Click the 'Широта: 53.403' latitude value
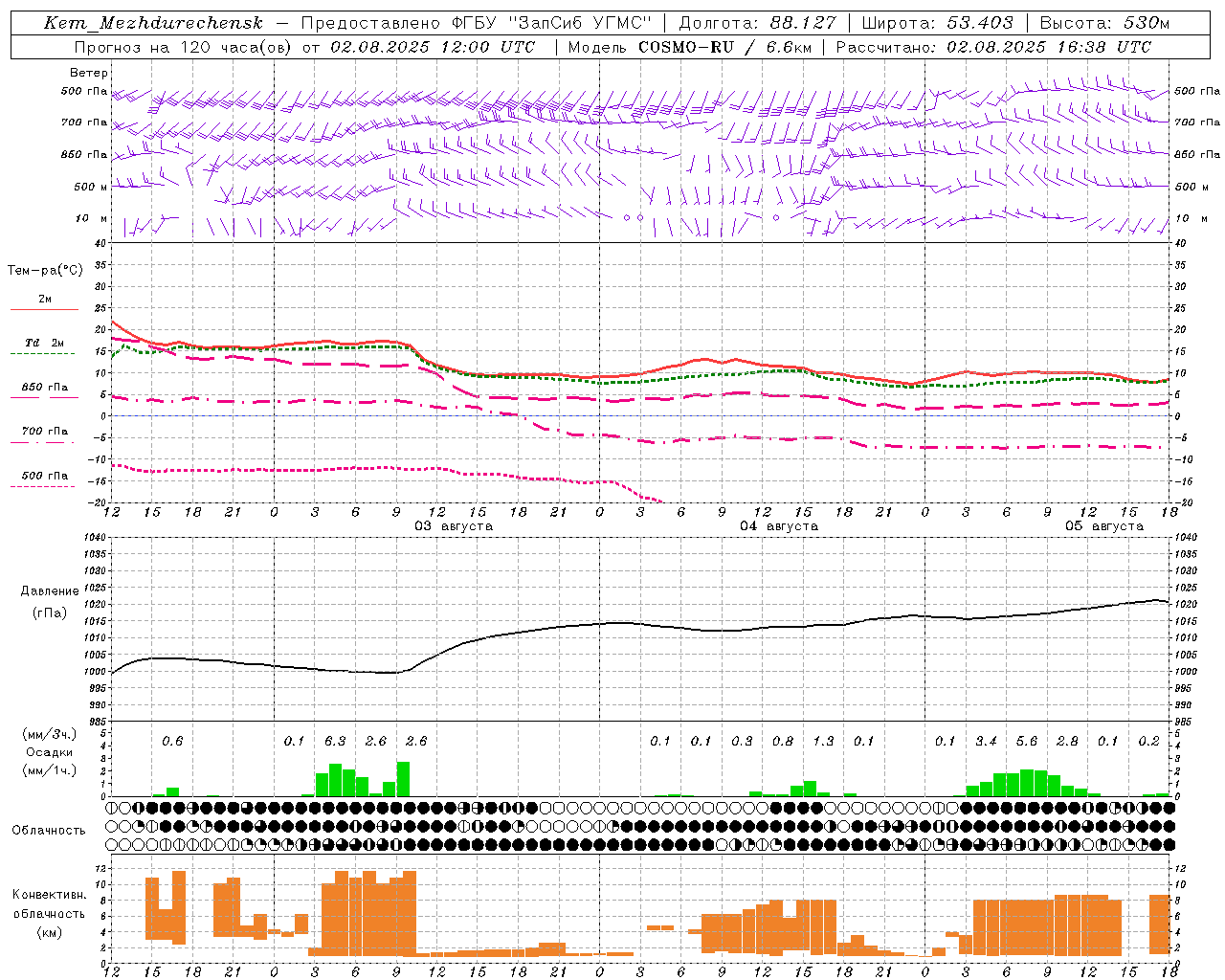 point(937,23)
